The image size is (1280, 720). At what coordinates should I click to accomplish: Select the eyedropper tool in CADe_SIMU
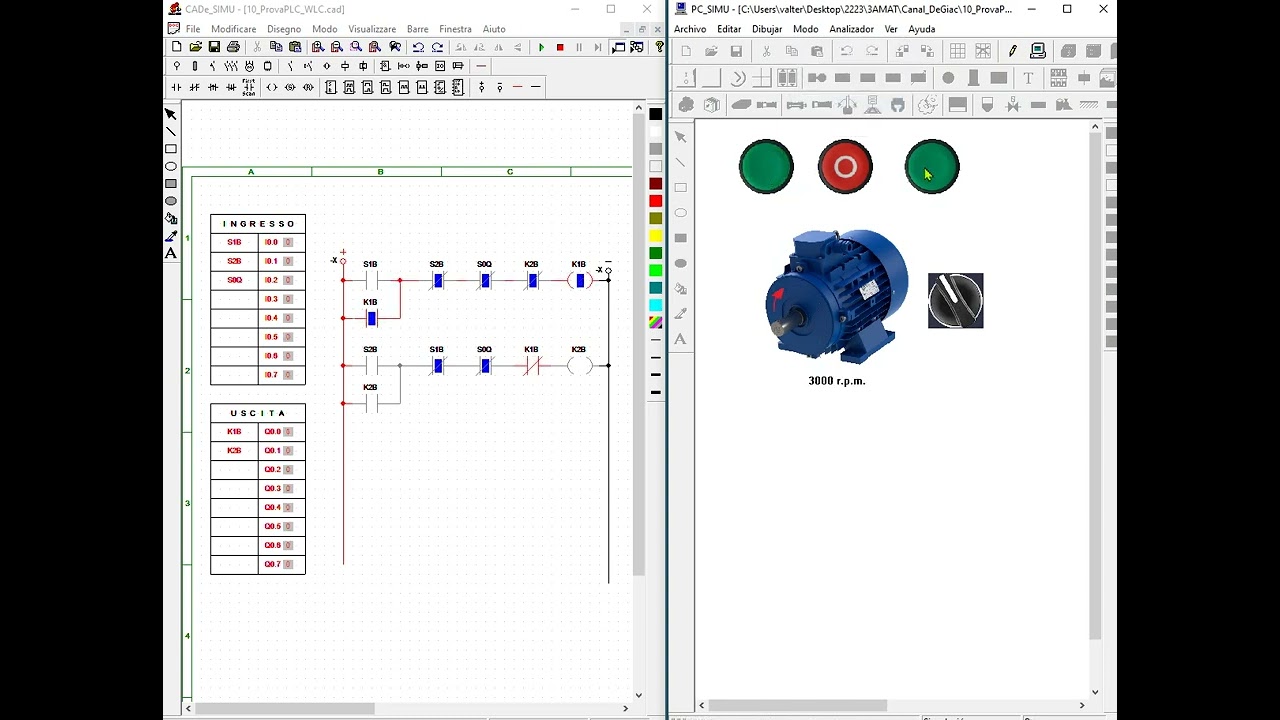click(171, 236)
